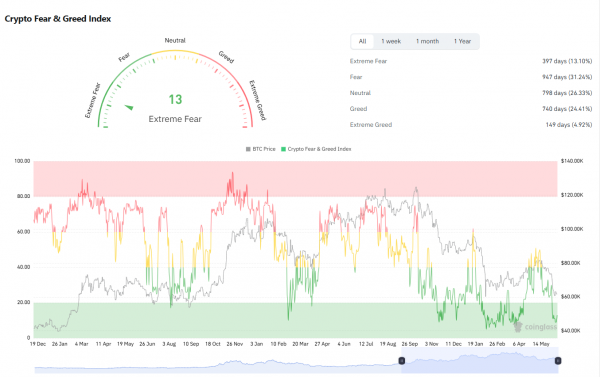Click the 149 days (4.92%) value
This screenshot has height=377, width=600.
pos(569,125)
